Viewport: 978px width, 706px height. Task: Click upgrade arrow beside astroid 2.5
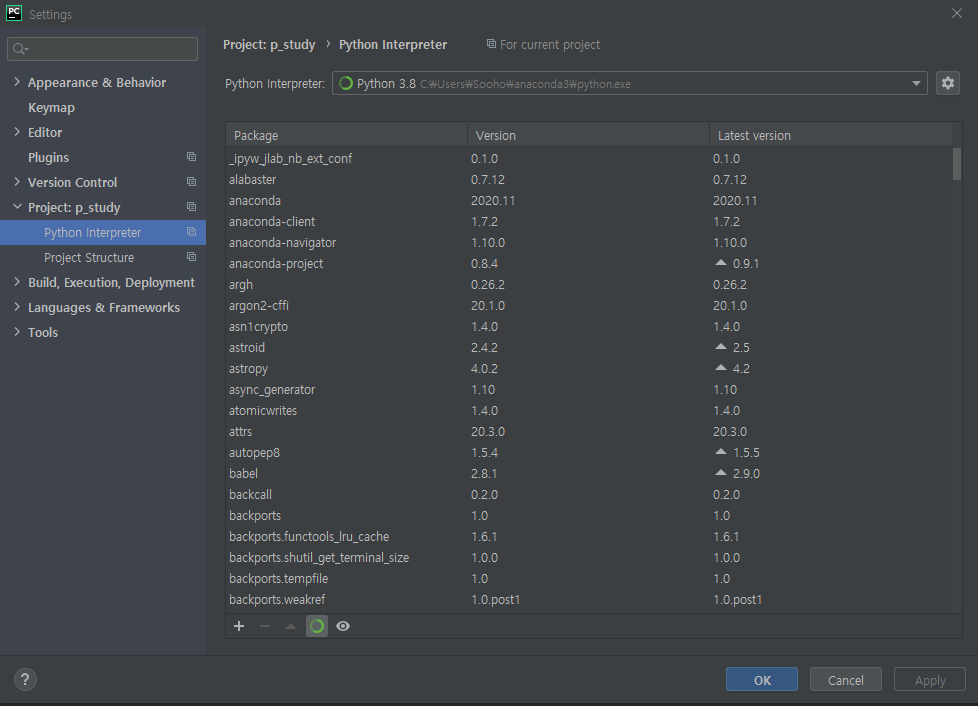(721, 347)
